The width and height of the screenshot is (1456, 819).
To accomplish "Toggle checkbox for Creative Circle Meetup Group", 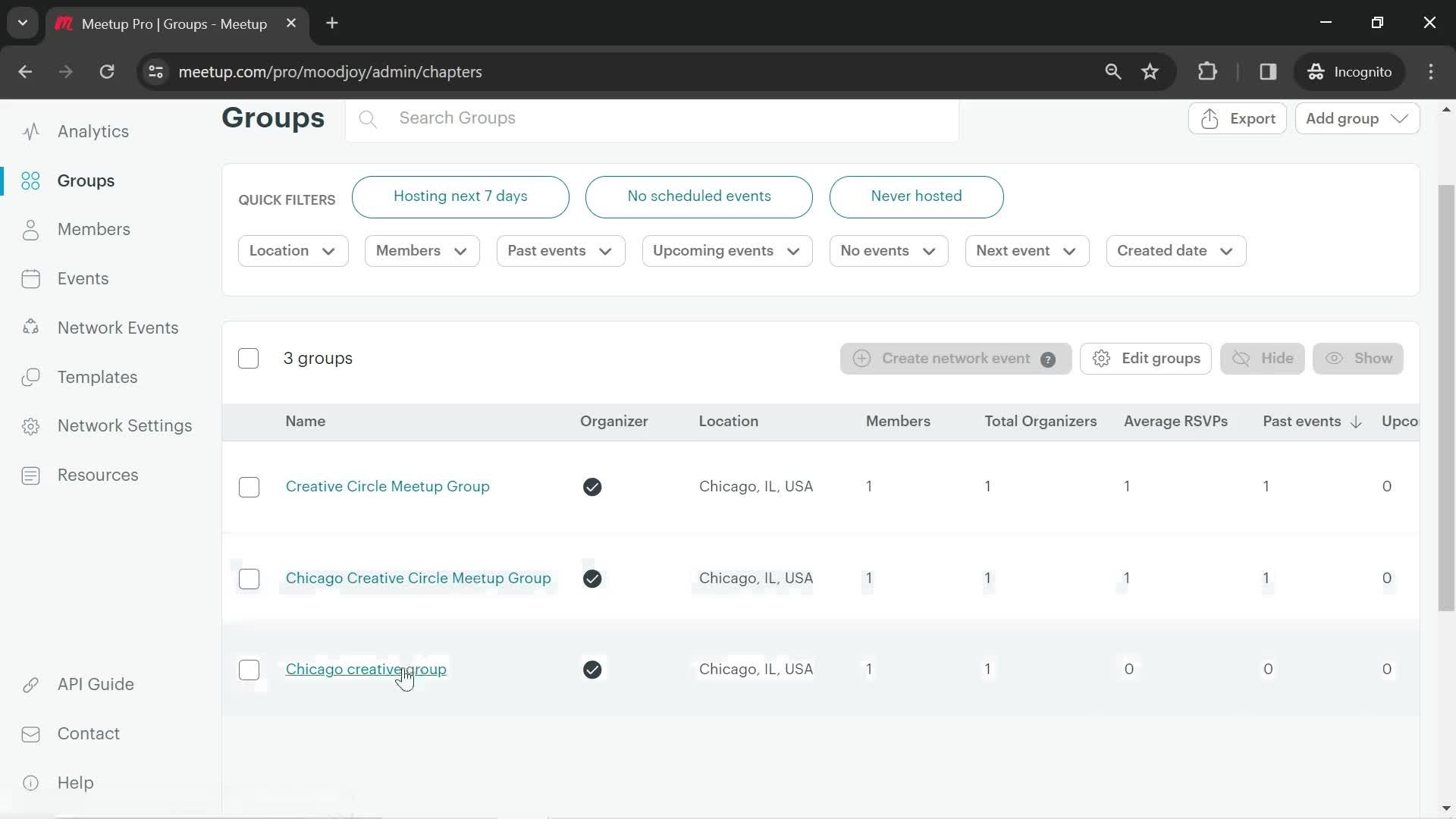I will [249, 486].
